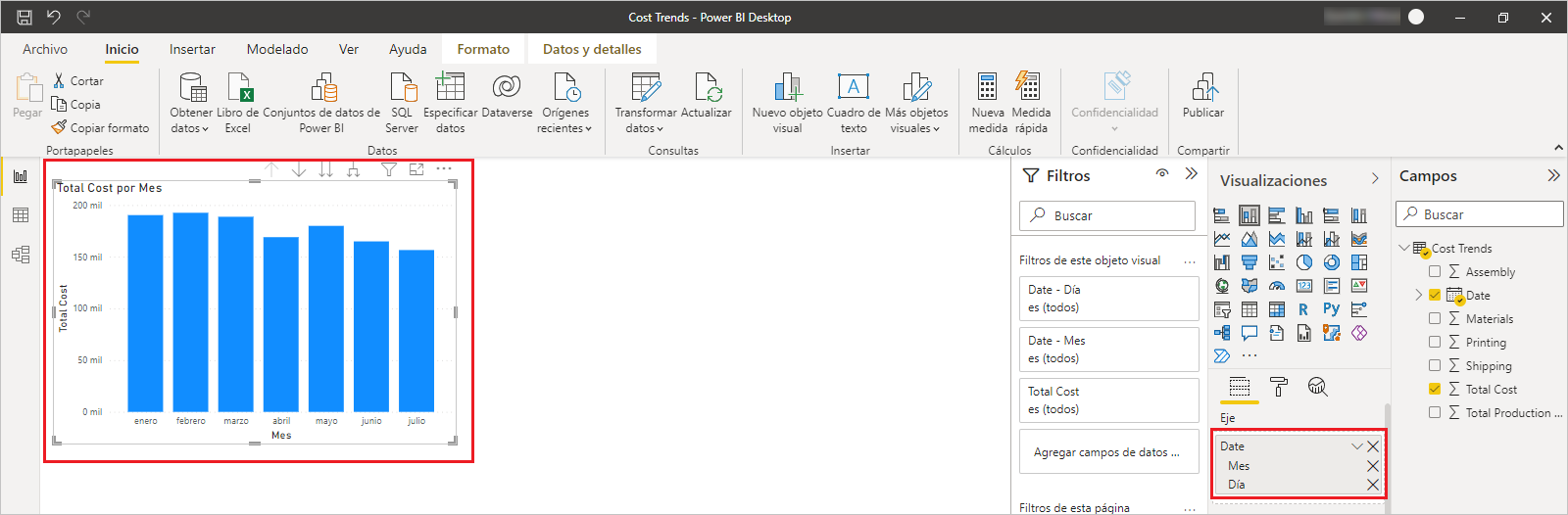Click Cortar scissors button
This screenshot has height=515, width=1568.
[77, 81]
